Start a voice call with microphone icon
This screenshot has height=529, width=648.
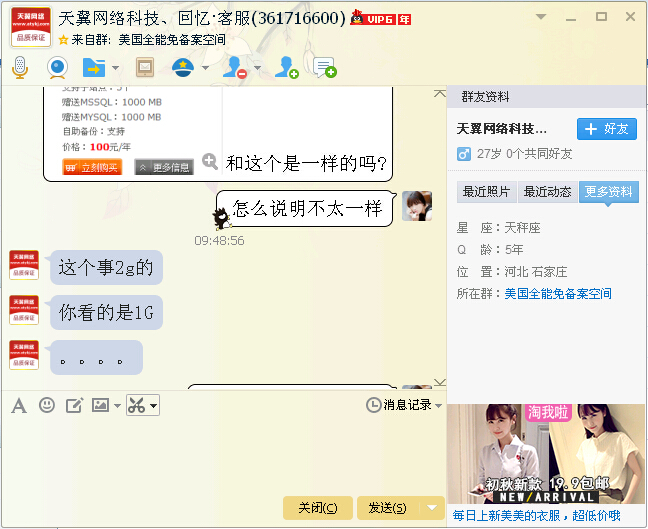(19, 67)
